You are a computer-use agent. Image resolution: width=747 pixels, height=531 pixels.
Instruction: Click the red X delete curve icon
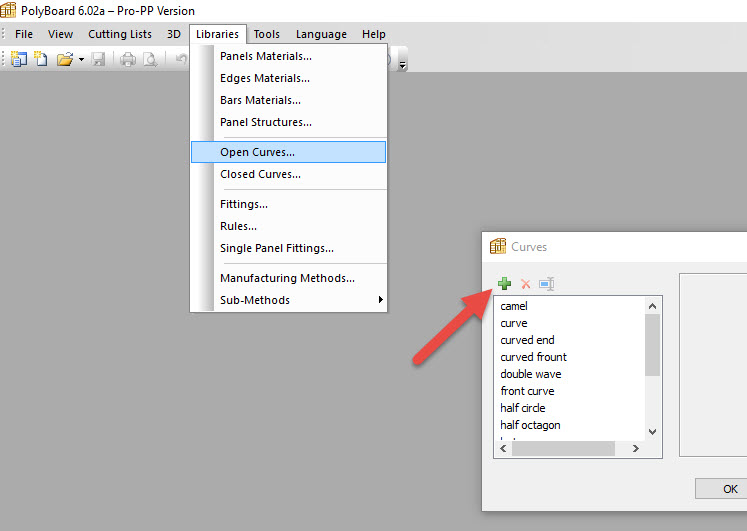[x=525, y=284]
